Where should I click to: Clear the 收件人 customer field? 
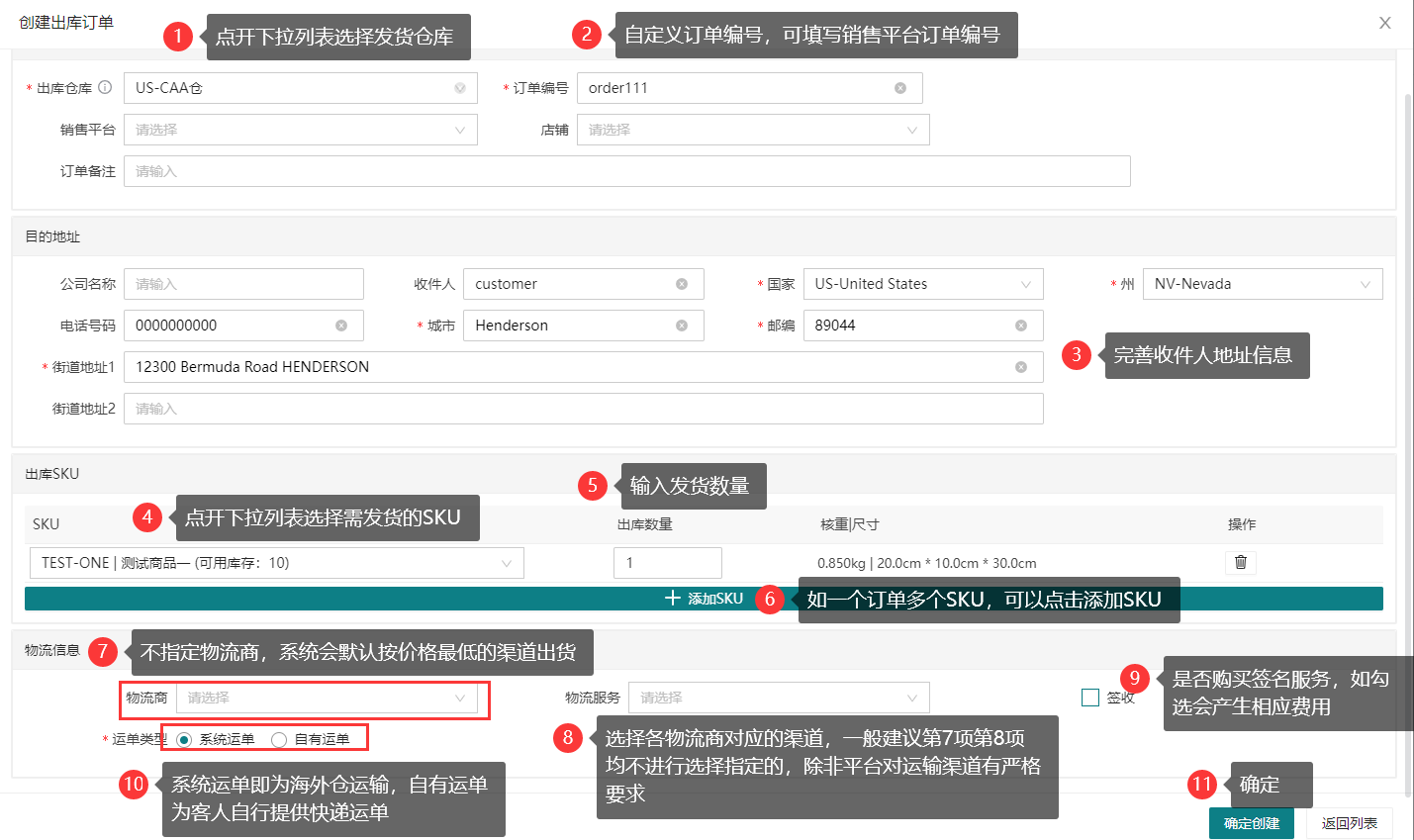682,284
